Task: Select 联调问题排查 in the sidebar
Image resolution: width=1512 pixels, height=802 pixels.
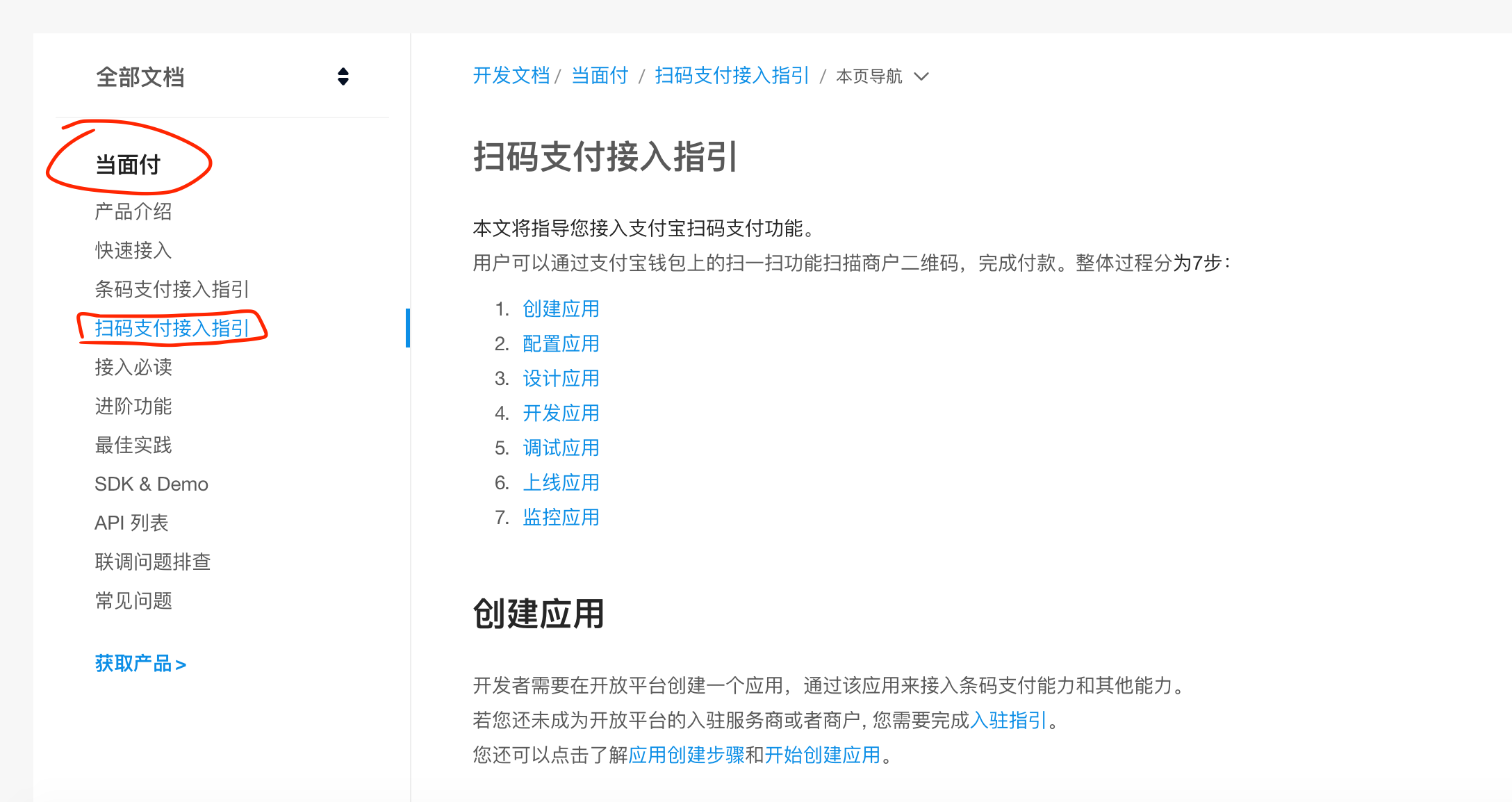Action: click(152, 562)
